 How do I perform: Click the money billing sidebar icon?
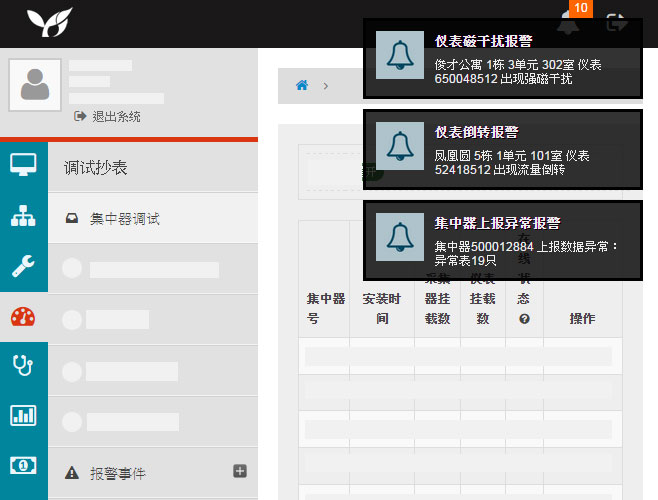coord(23,465)
